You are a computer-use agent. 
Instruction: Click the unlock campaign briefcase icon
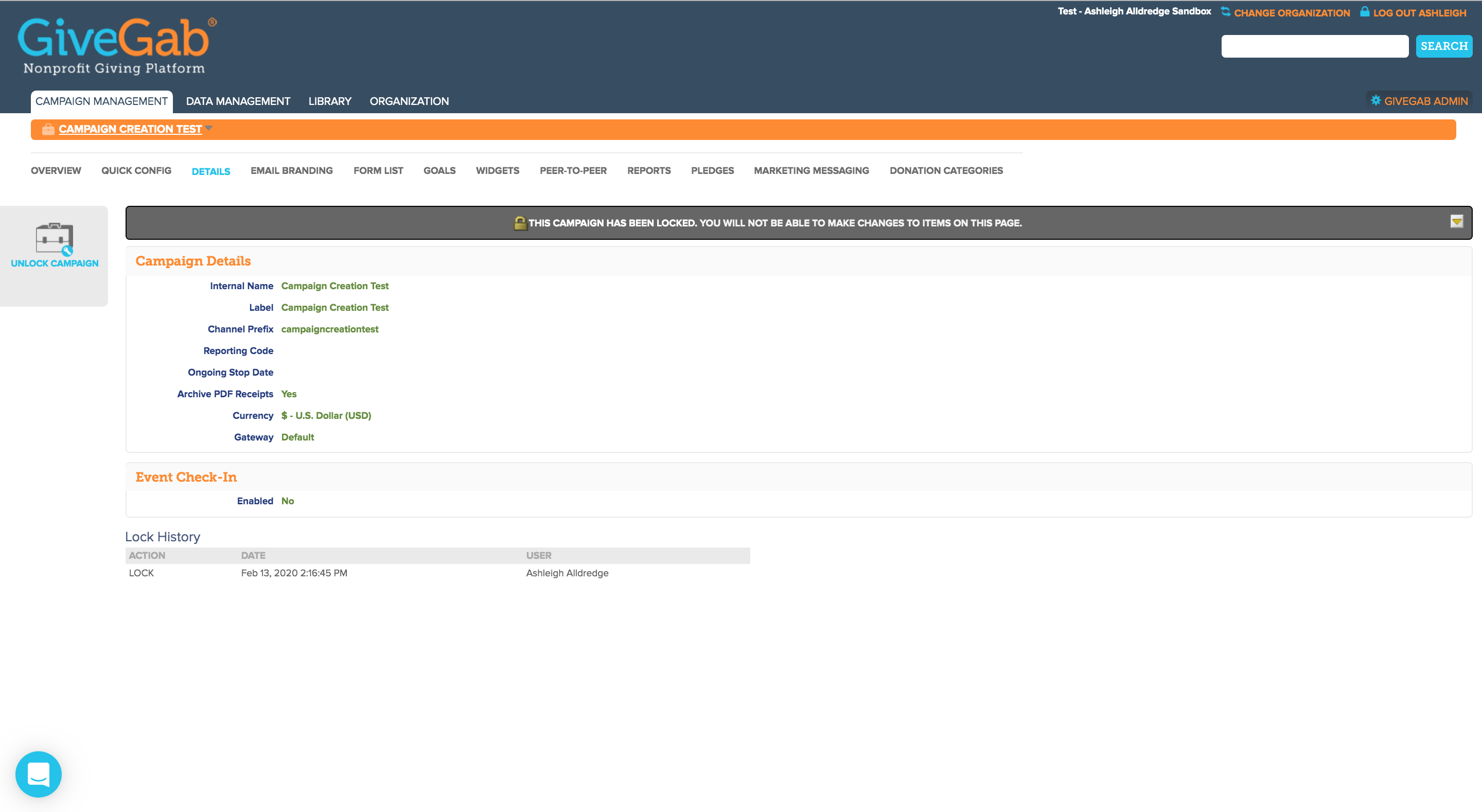tap(55, 238)
